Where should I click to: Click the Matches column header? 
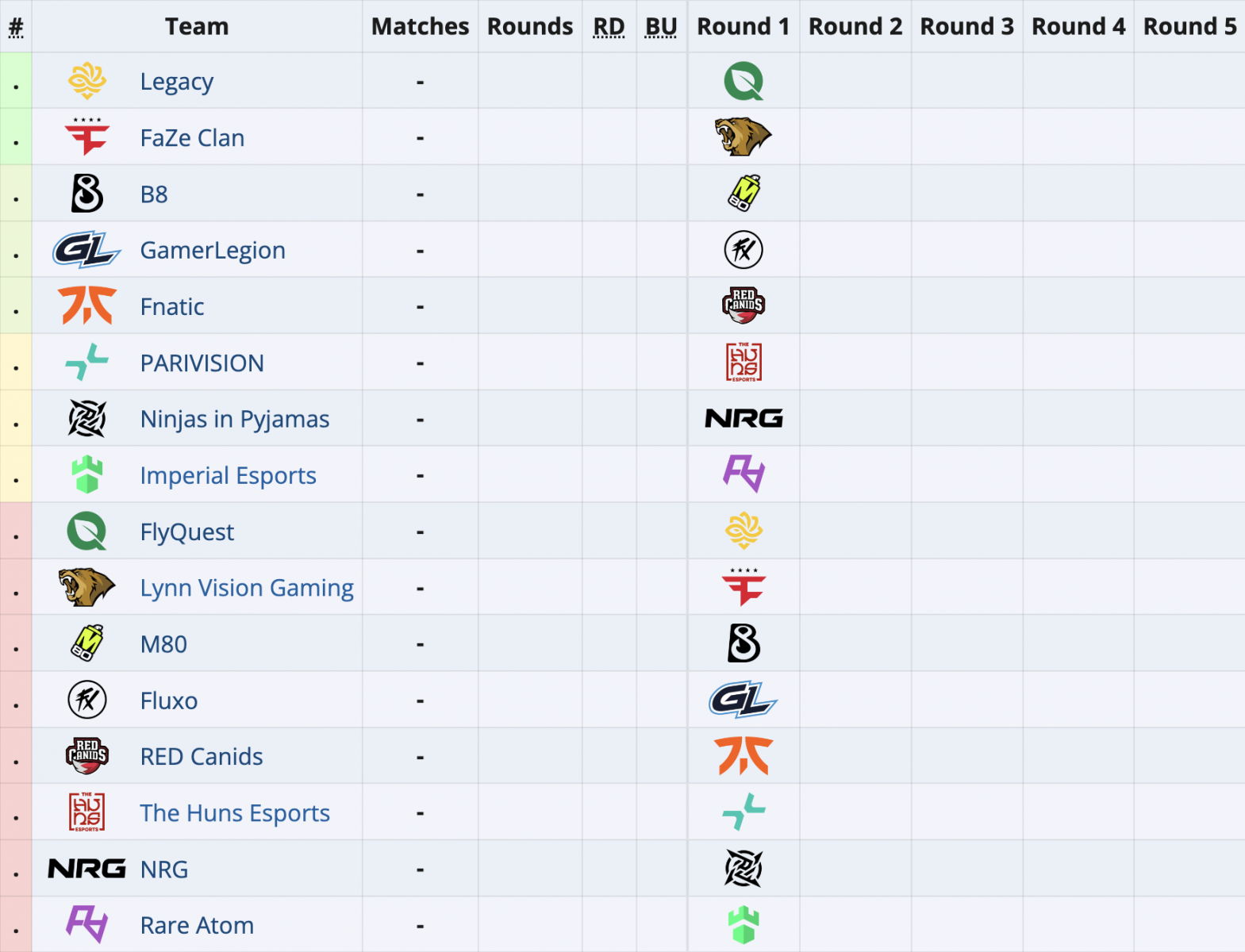pos(420,27)
